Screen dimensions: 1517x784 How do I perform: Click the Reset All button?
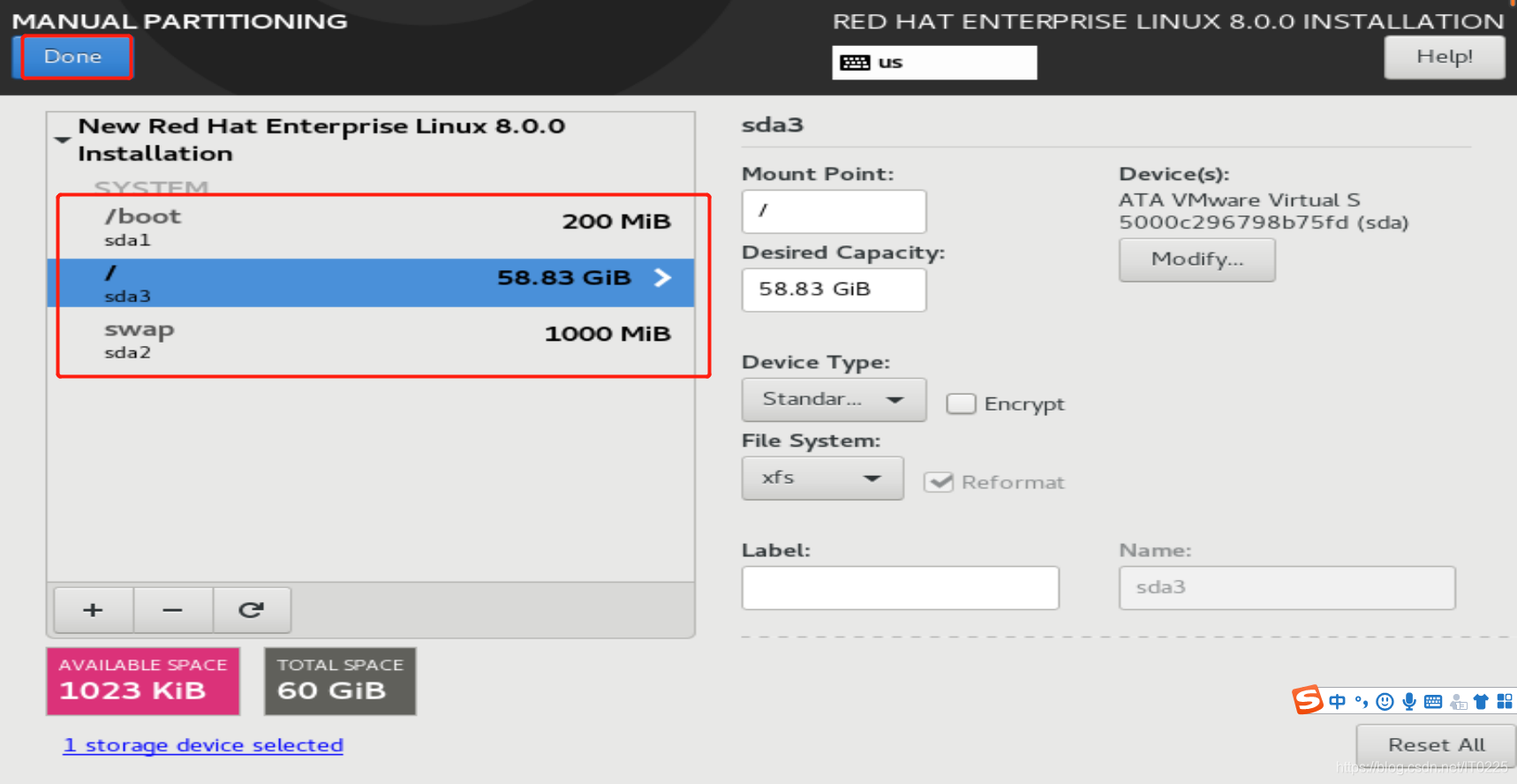coord(1436,745)
